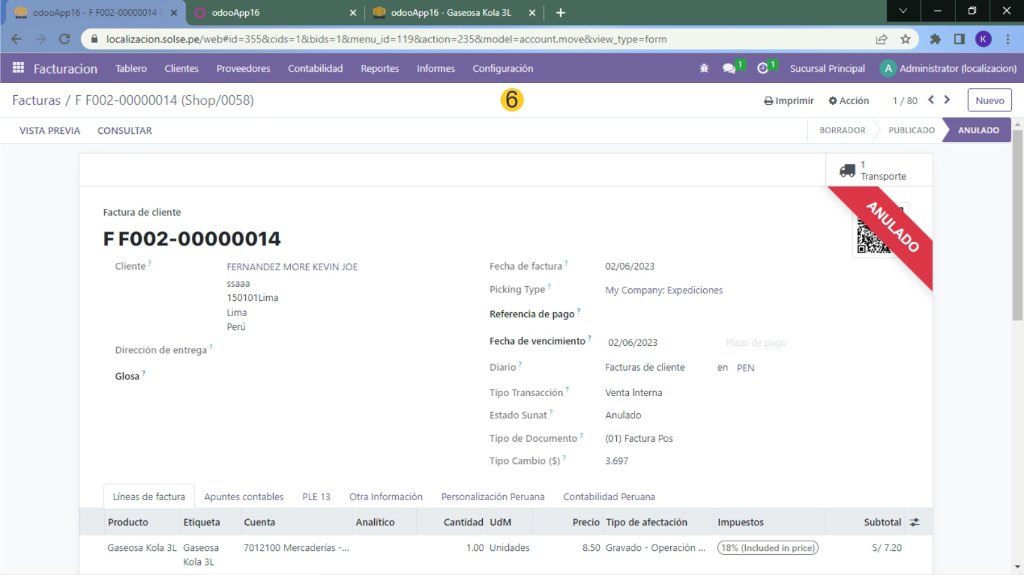The height and width of the screenshot is (575, 1024).
Task: Open the Odoo apps grid menu
Action: pyautogui.click(x=18, y=69)
